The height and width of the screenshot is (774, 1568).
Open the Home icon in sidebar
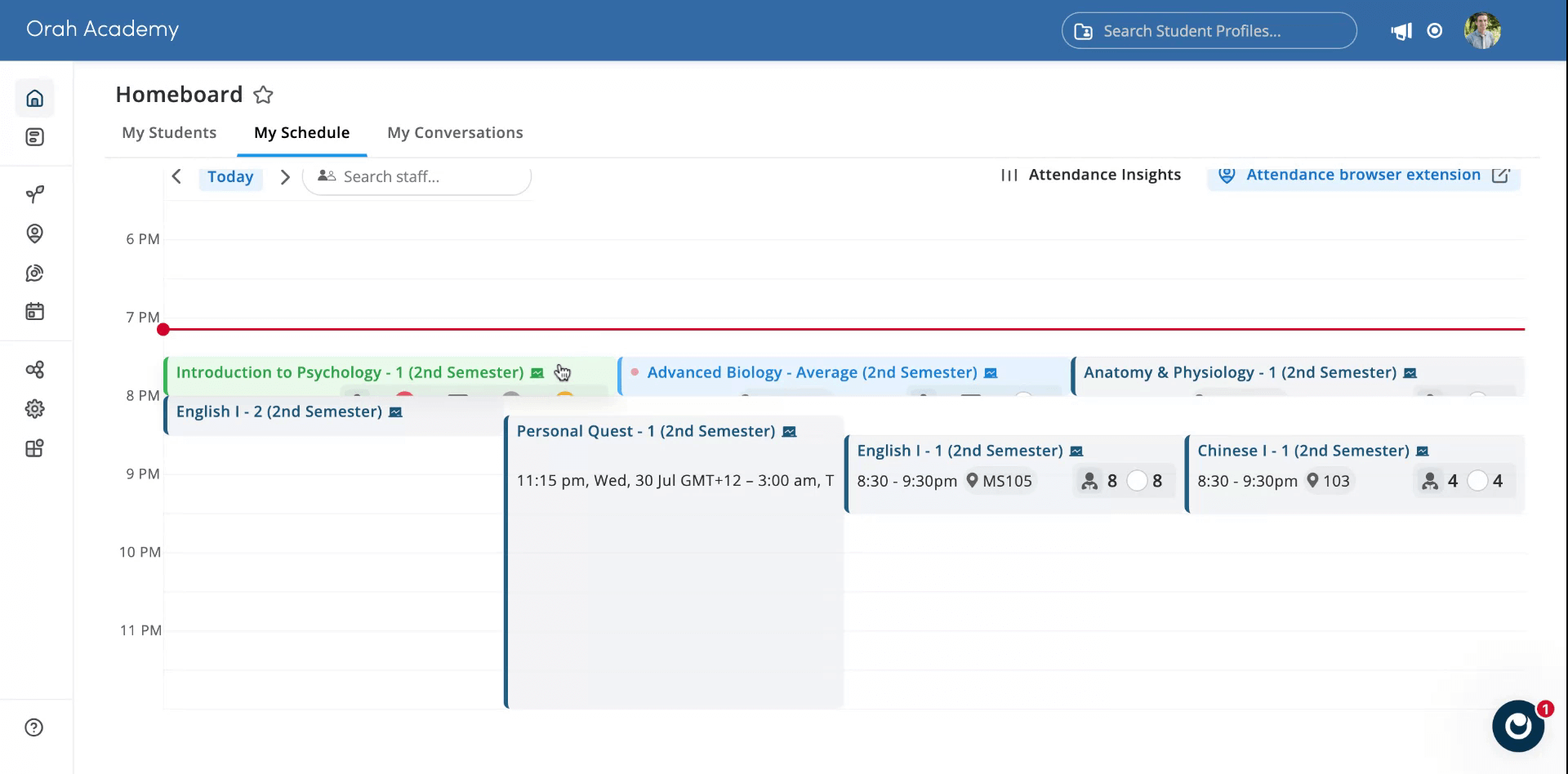pyautogui.click(x=34, y=99)
